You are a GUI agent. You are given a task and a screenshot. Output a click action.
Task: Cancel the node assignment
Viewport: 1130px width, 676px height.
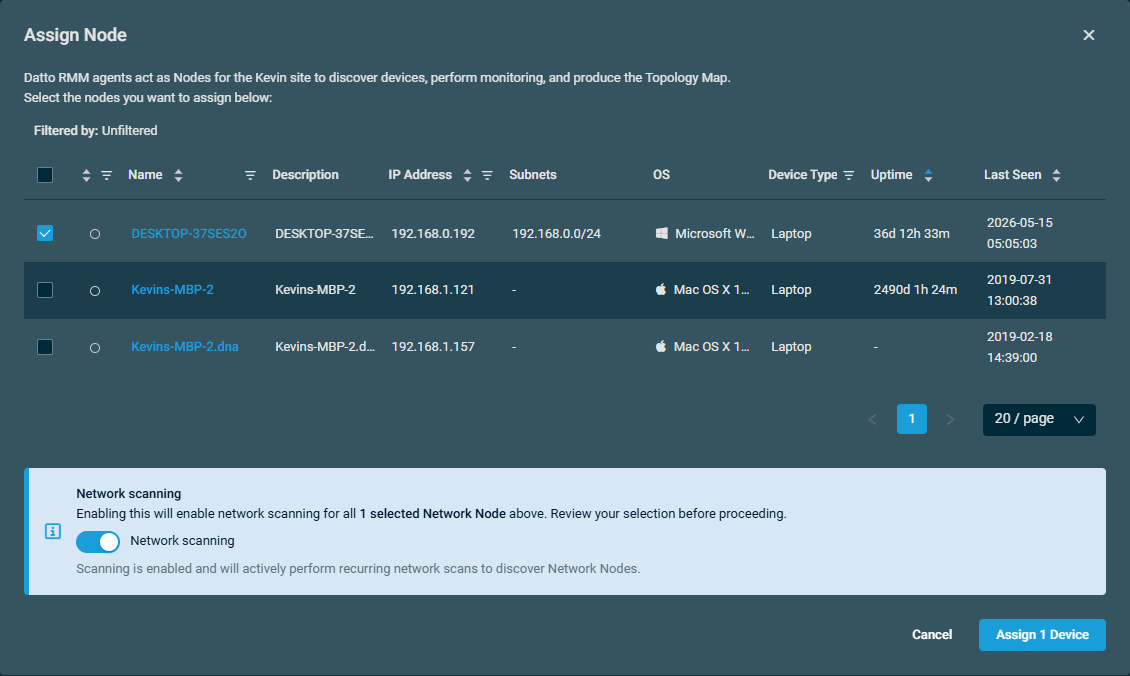pyautogui.click(x=932, y=634)
